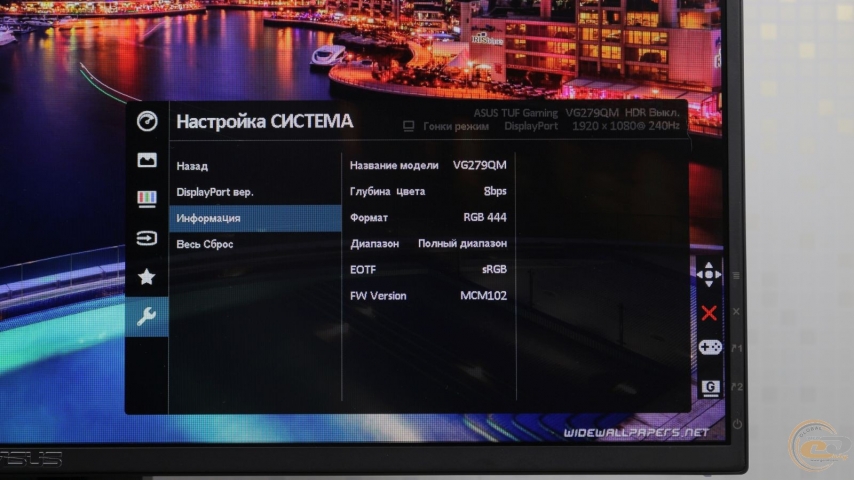Open the Color settings icon
This screenshot has height=480, width=854.
click(x=147, y=199)
